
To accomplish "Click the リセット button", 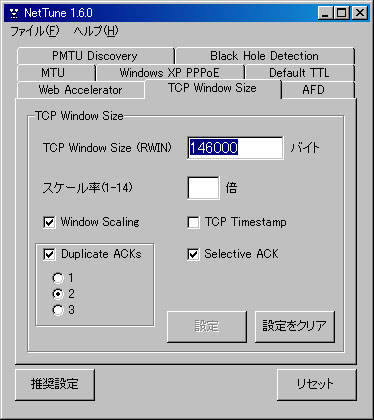I will (x=316, y=385).
